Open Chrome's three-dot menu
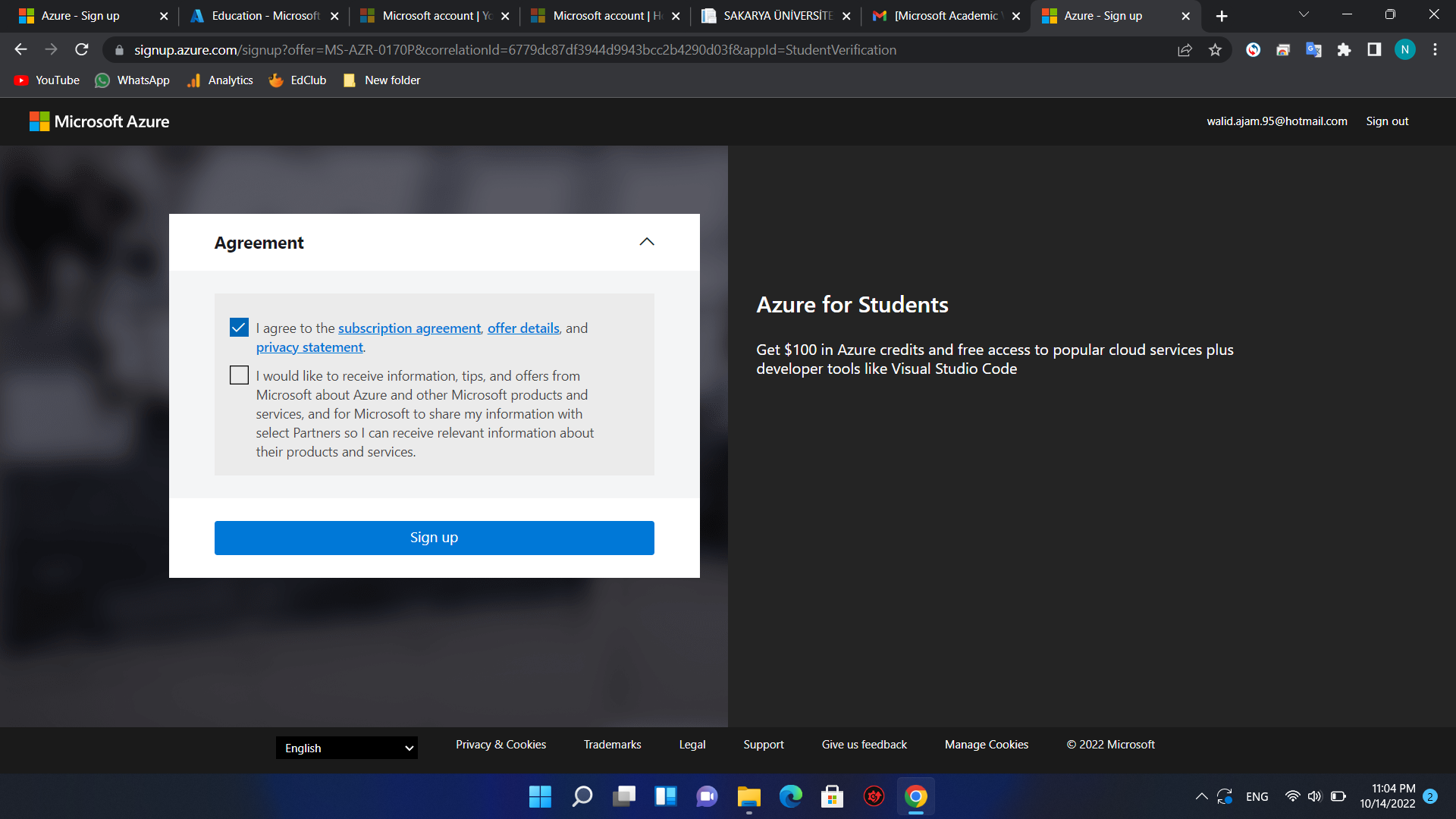Screen dimensions: 1456x819 (x=1435, y=50)
